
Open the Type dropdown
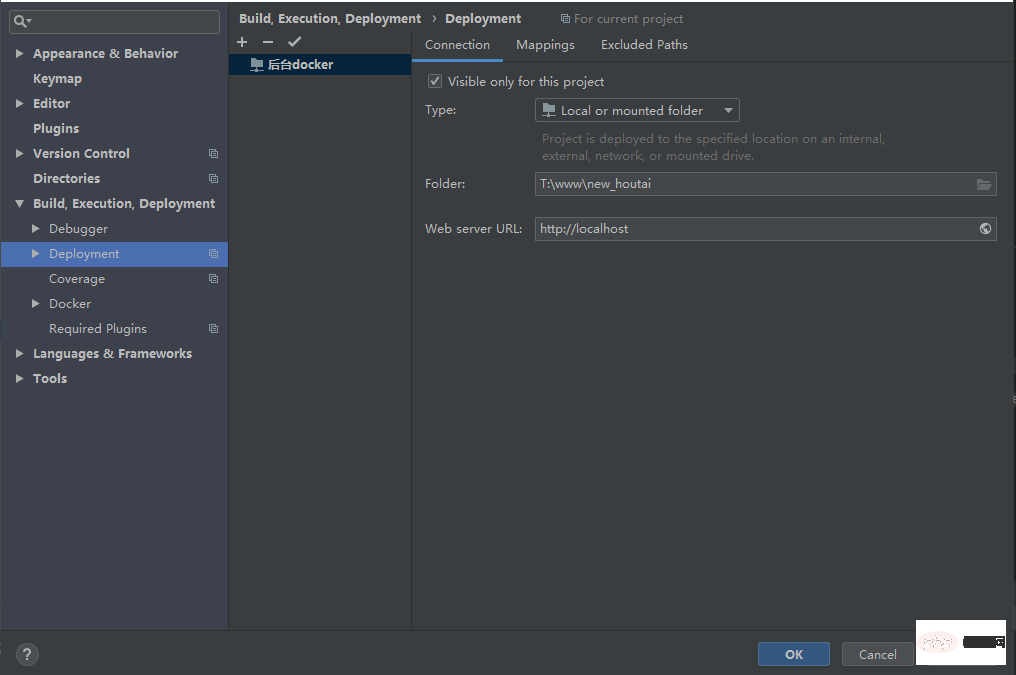coord(637,110)
